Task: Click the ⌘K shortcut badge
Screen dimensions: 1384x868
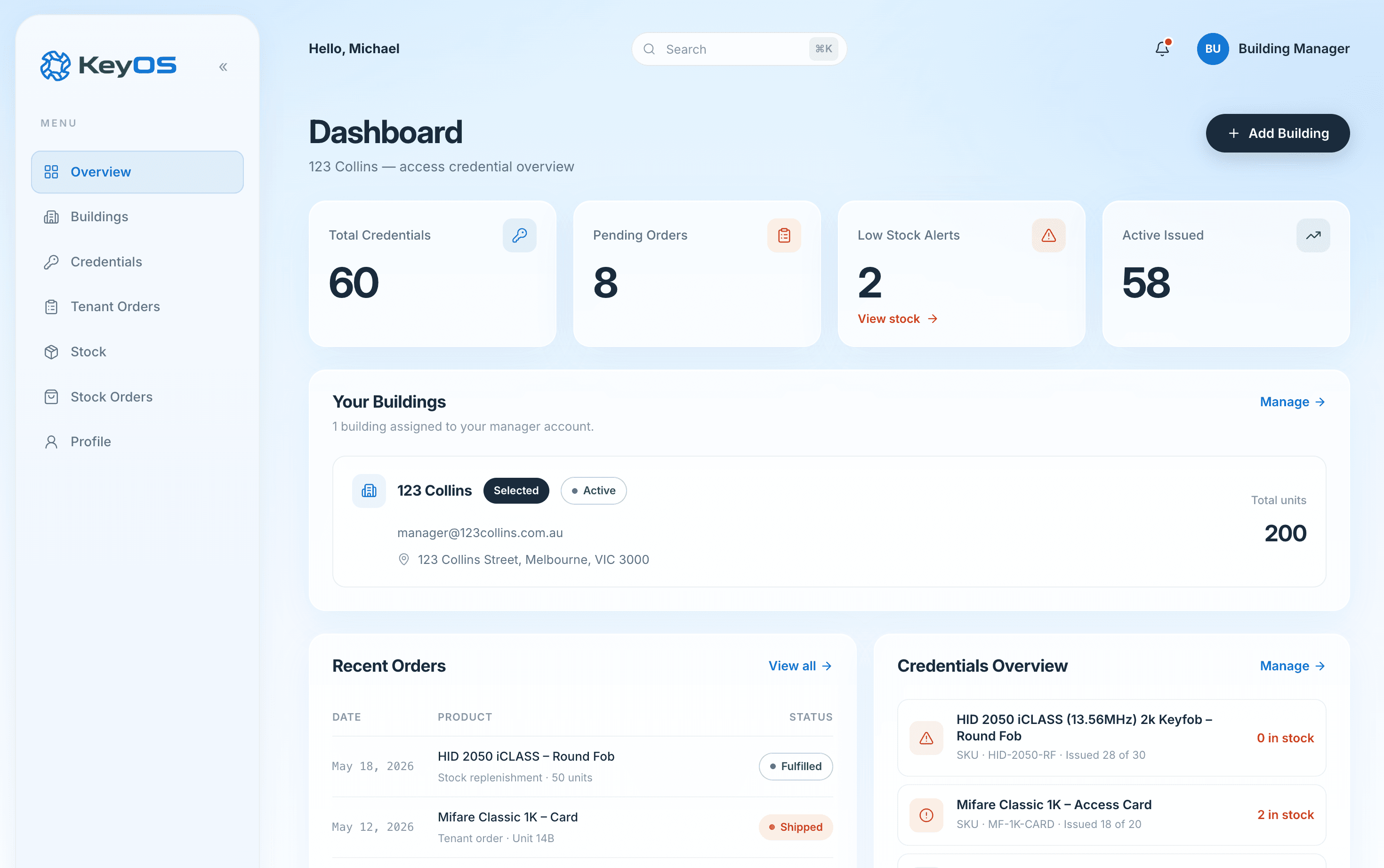Action: point(823,49)
